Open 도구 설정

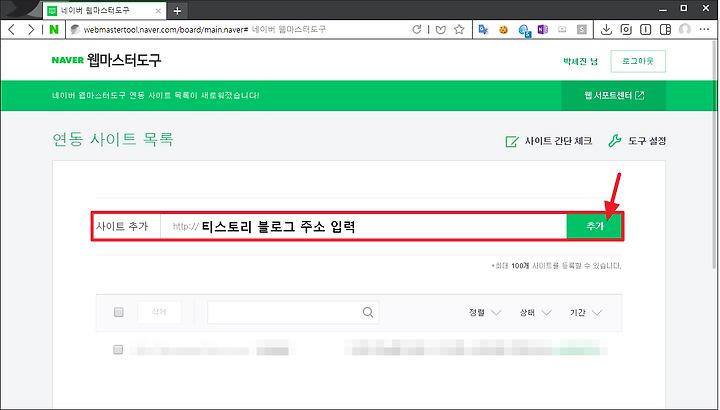(x=637, y=141)
